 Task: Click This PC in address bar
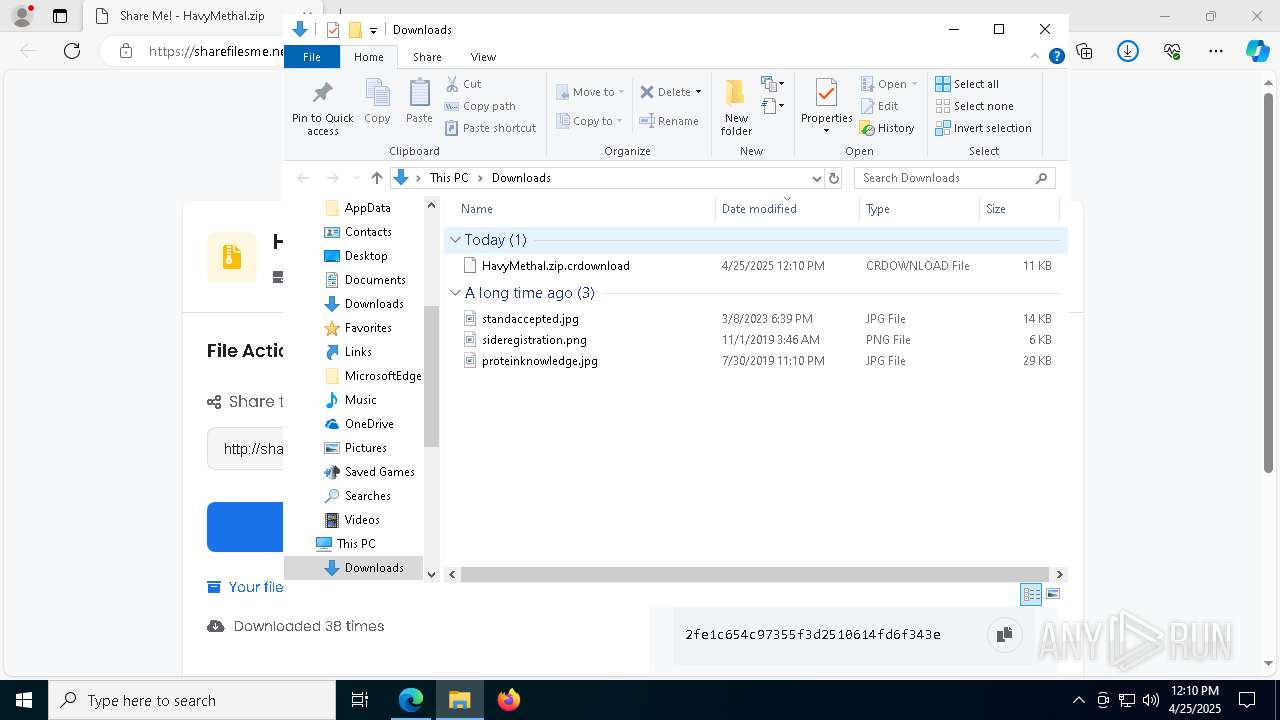point(449,178)
